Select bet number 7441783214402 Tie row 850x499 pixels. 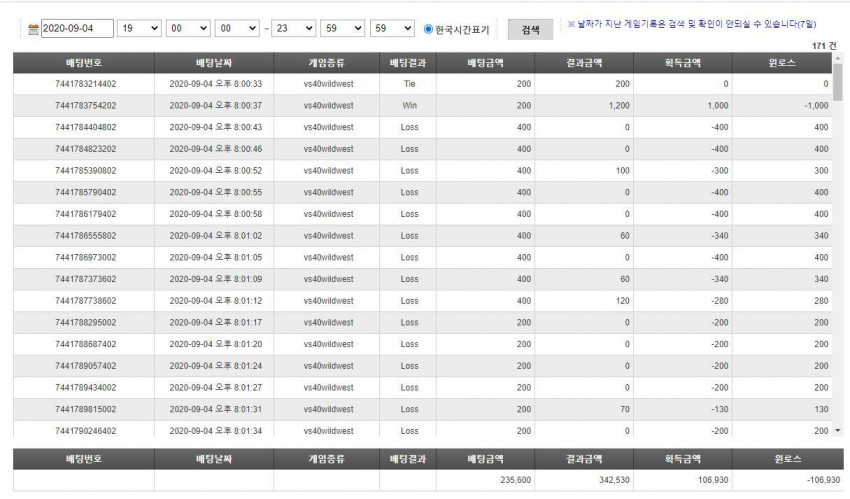pos(422,84)
